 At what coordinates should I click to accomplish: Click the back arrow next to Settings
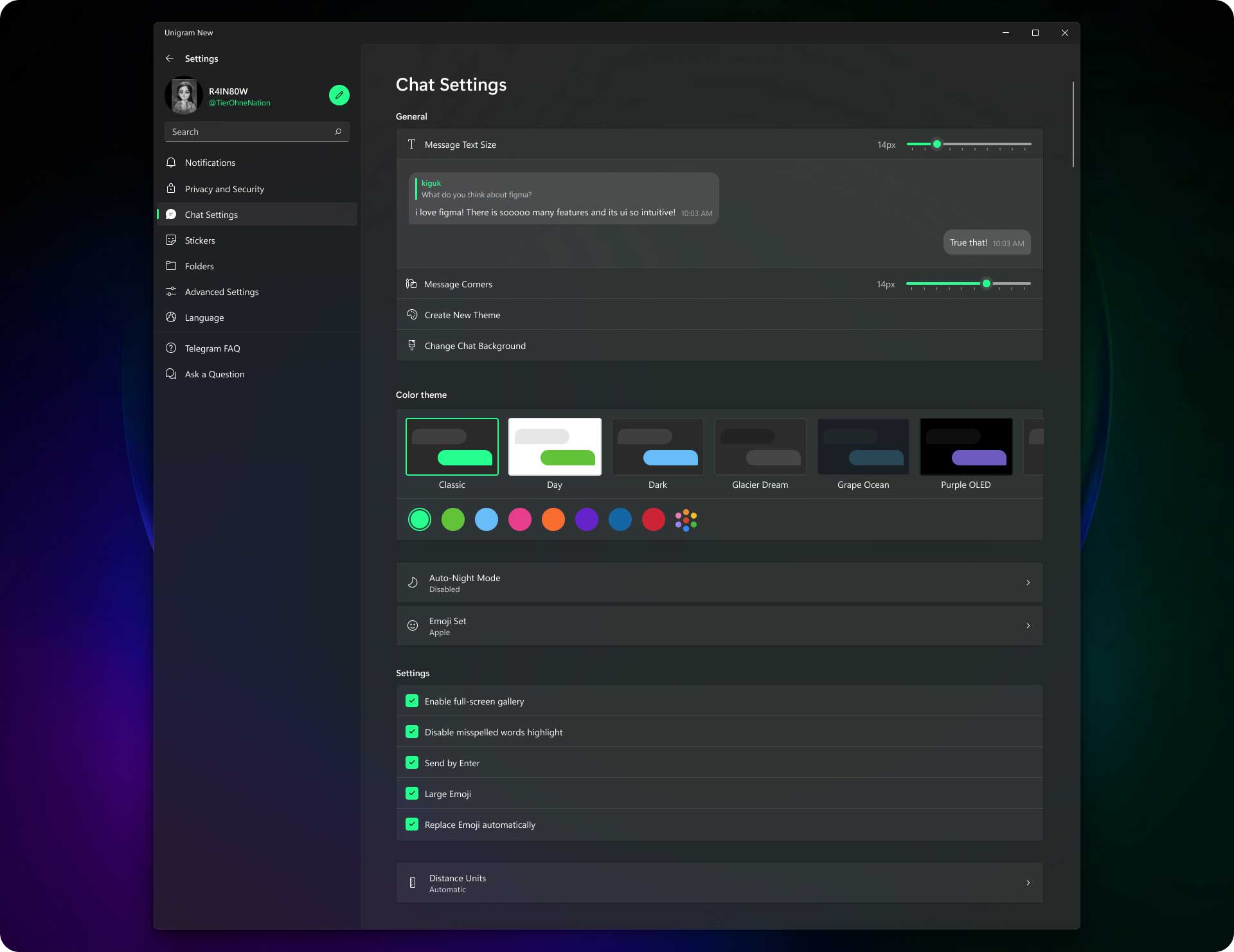(x=170, y=58)
